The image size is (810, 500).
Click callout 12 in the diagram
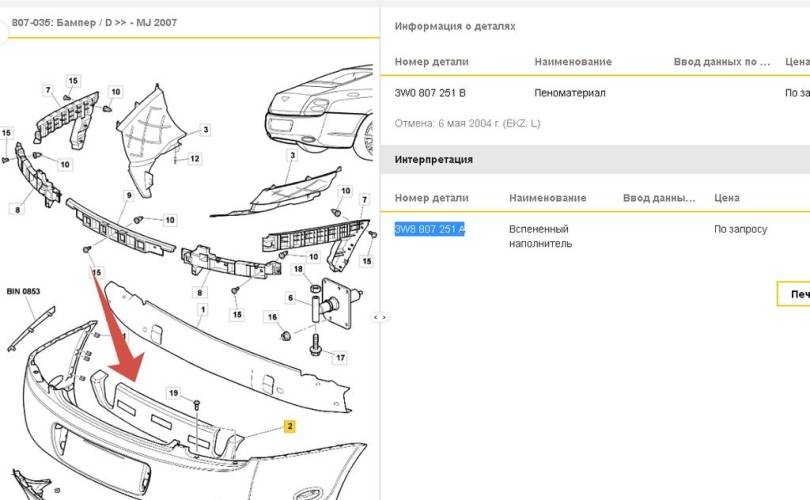(x=195, y=159)
